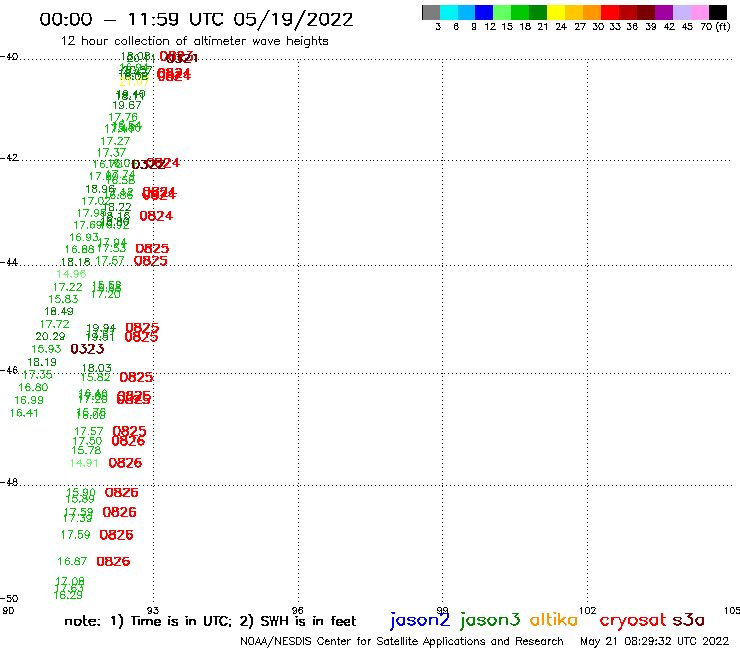This screenshot has height=650, width=740.
Task: Click the wave height value "18.19"
Action: pyautogui.click(x=42, y=362)
